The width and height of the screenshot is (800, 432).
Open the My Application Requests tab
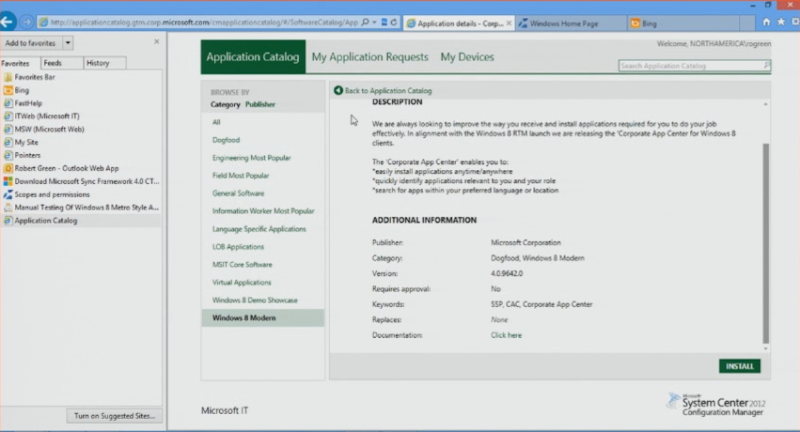(370, 57)
